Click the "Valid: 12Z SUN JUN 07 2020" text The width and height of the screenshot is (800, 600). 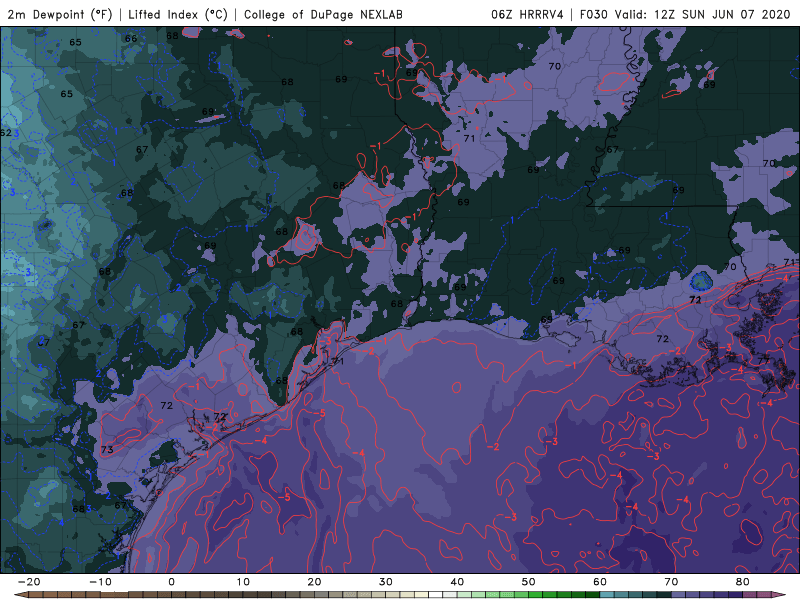(702, 14)
